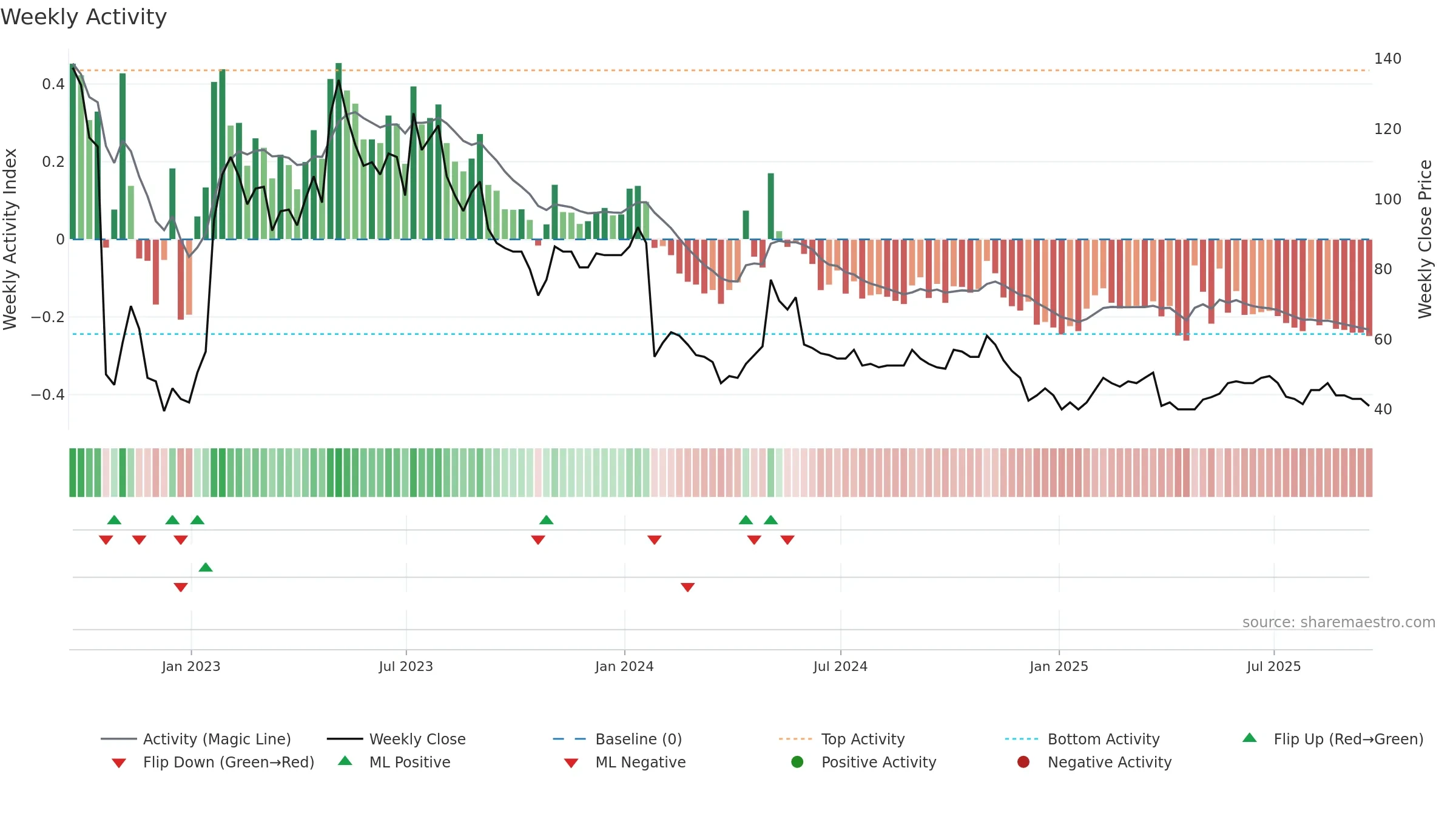The width and height of the screenshot is (1456, 819).
Task: Click the lone flip-up marker between Jul 2023 and Jan 2024
Action: (546, 520)
